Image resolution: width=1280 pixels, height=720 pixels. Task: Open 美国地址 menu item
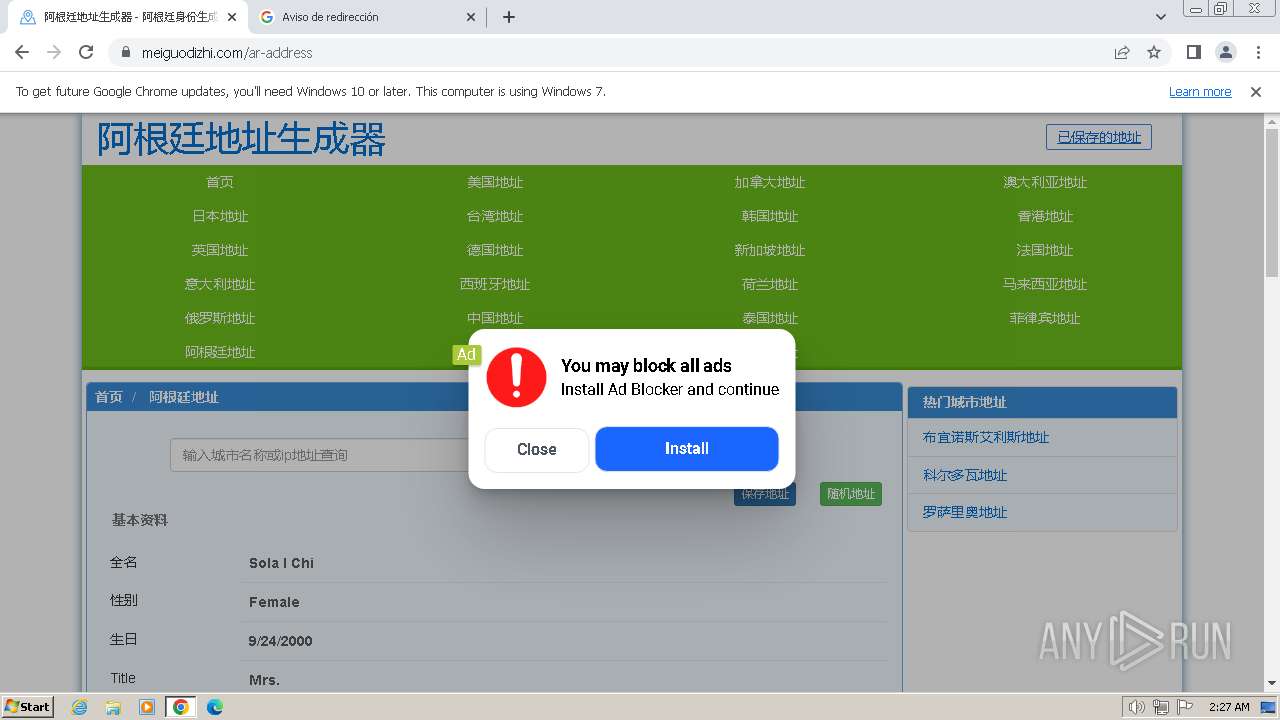495,182
